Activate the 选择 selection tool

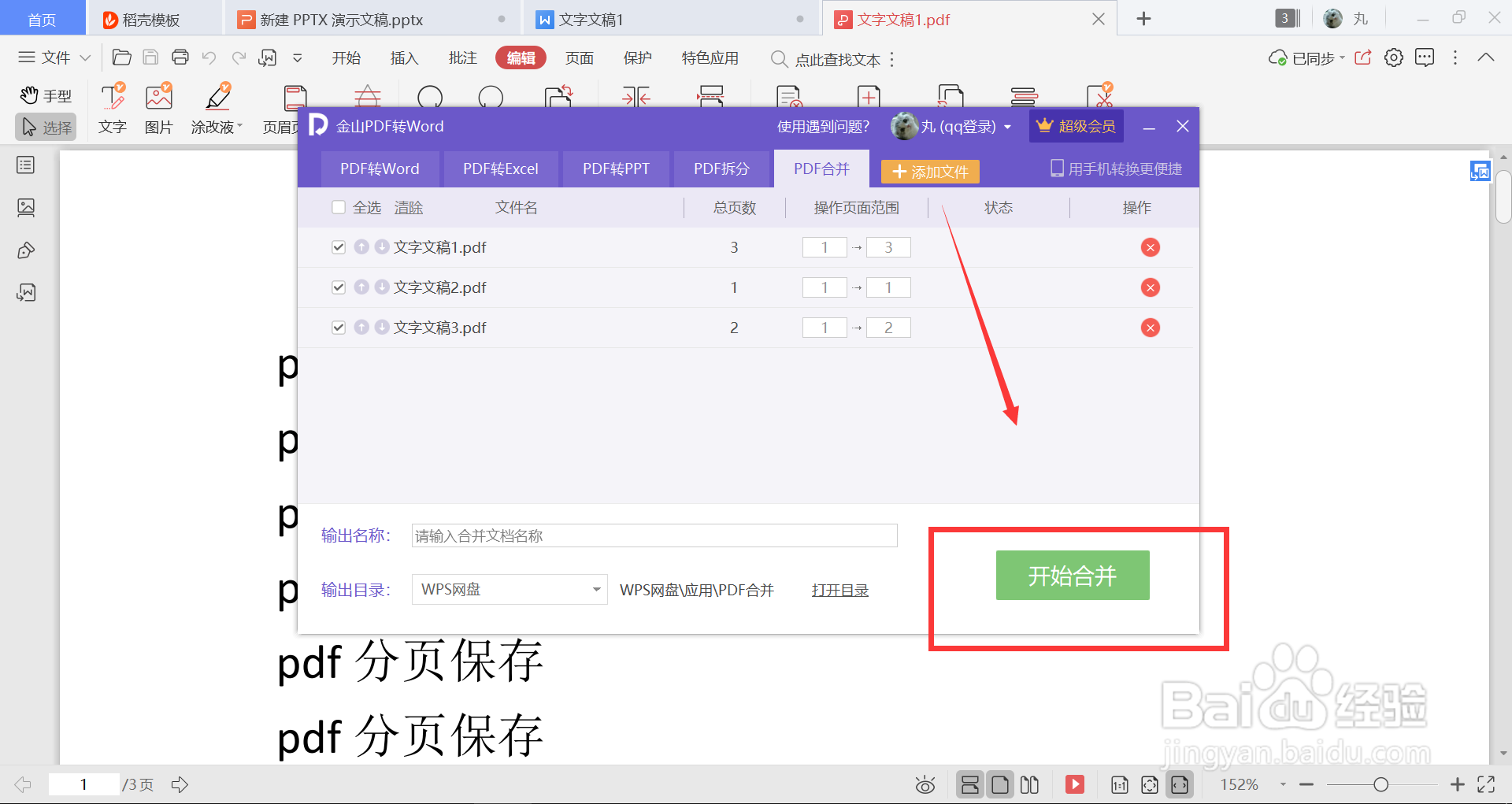tap(45, 127)
